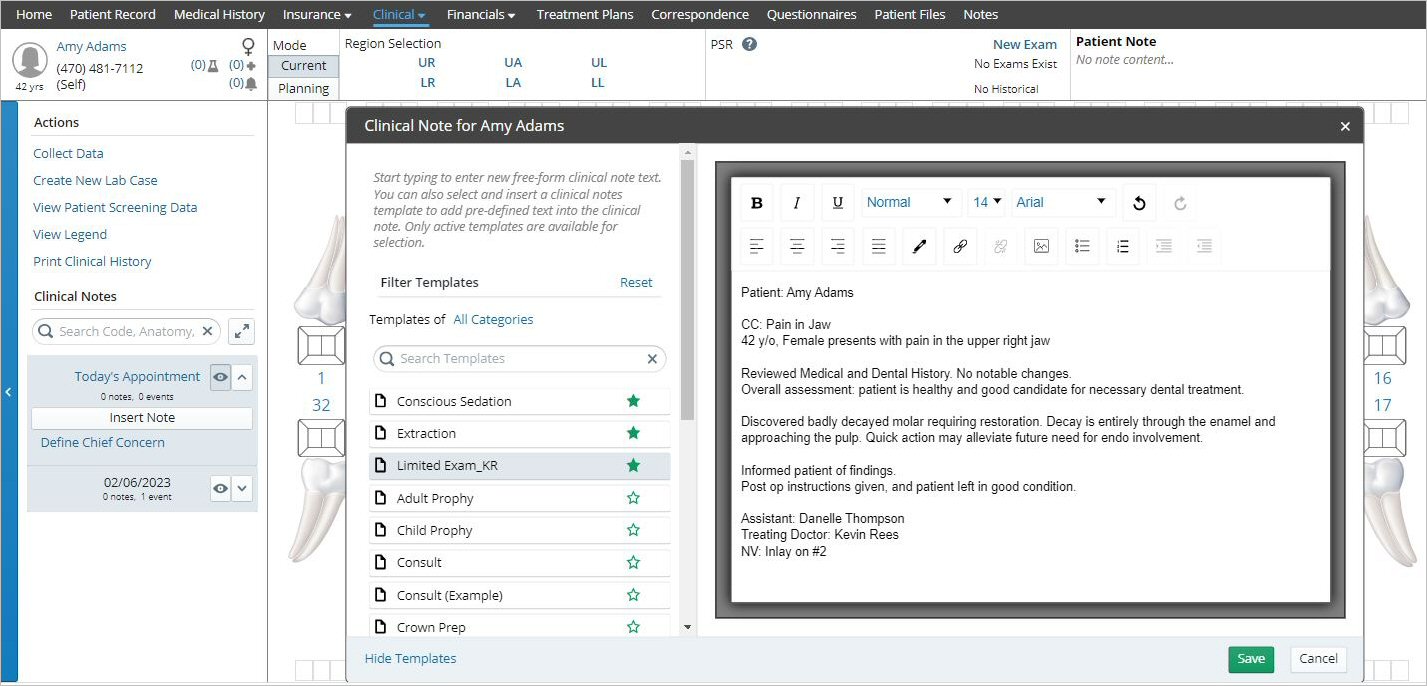The height and width of the screenshot is (686, 1427).
Task: Open the Patient Record tab
Action: (113, 14)
